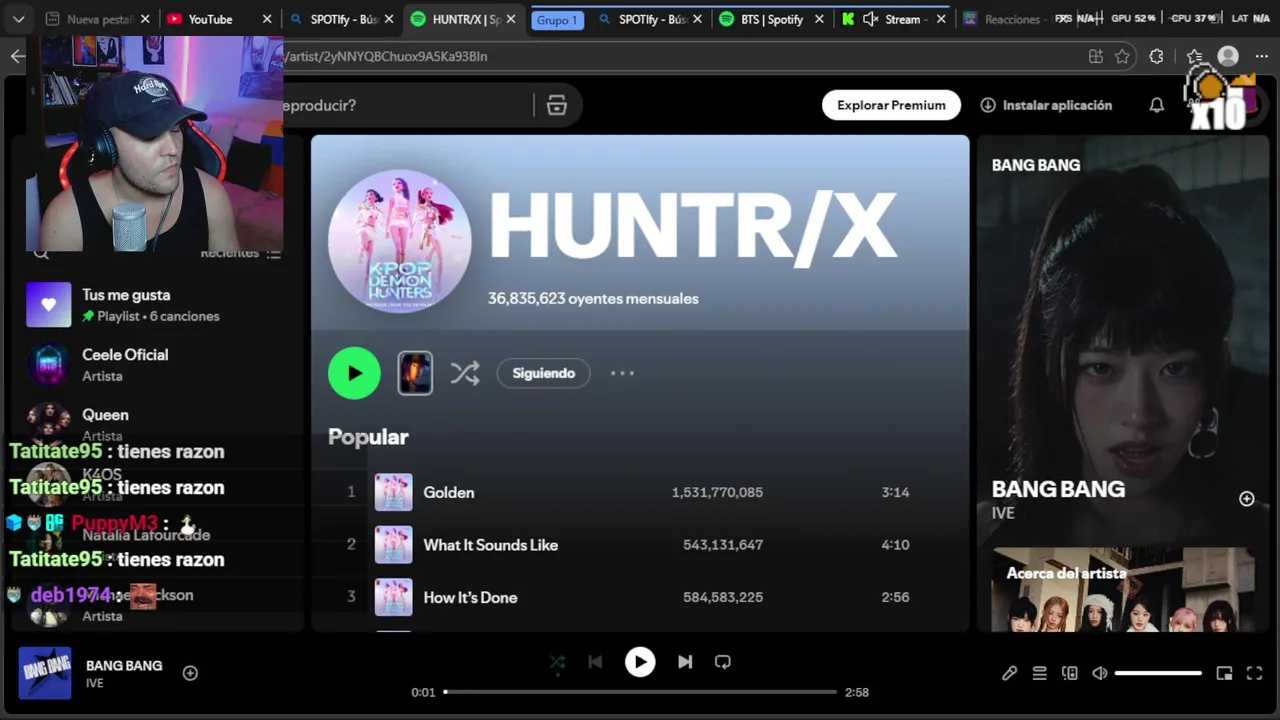Image resolution: width=1280 pixels, height=720 pixels.
Task: Open IVE artist link in right panel
Action: (1003, 513)
